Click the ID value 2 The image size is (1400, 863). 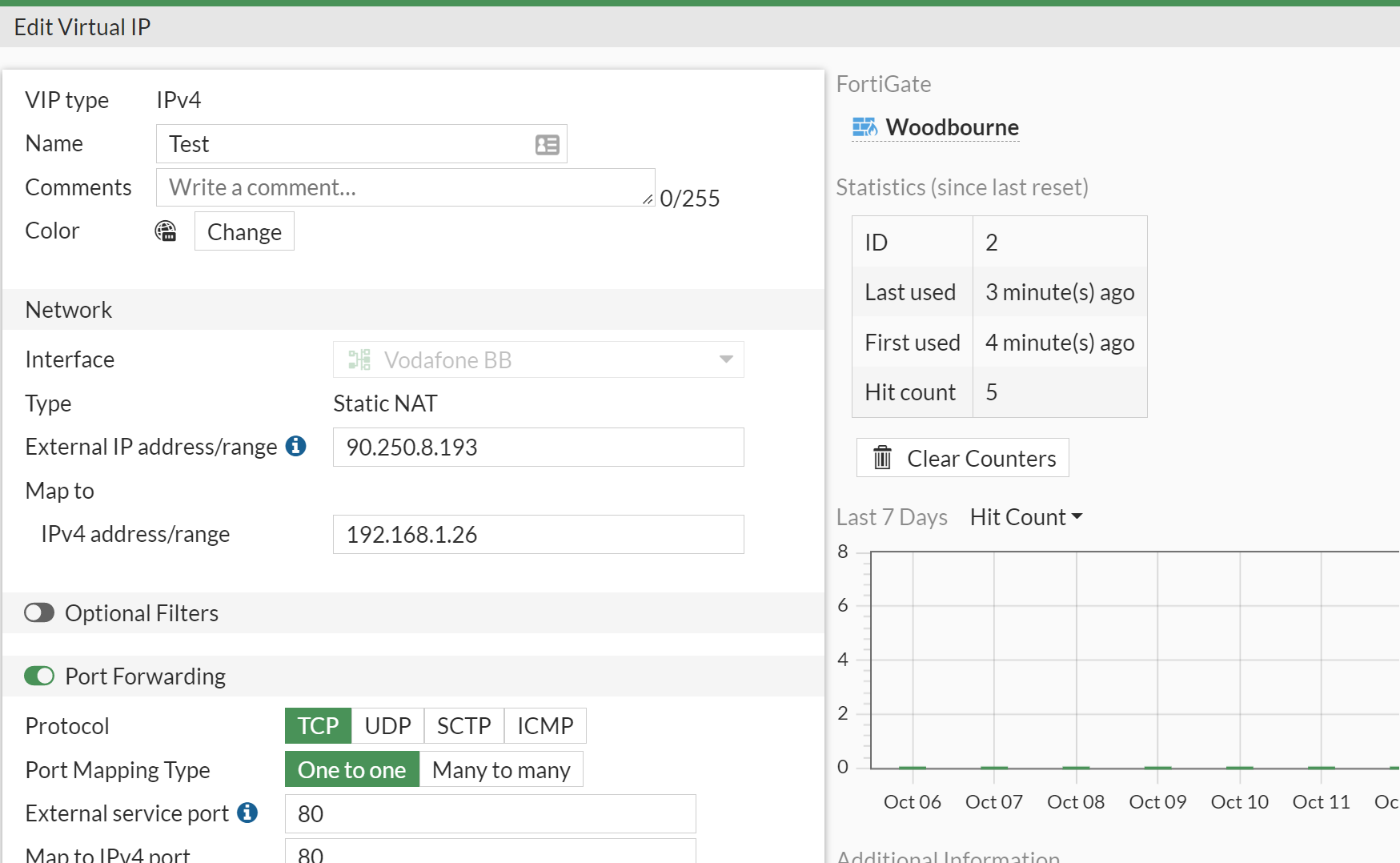coord(992,243)
